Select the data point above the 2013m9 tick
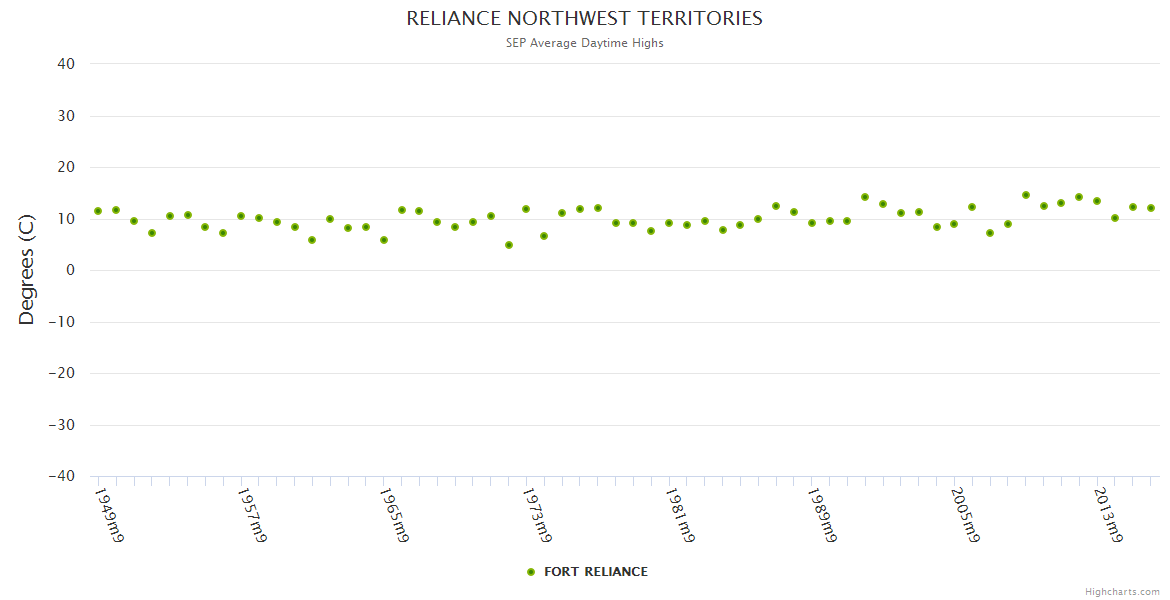Image resolution: width=1170 pixels, height=600 pixels. [1097, 201]
